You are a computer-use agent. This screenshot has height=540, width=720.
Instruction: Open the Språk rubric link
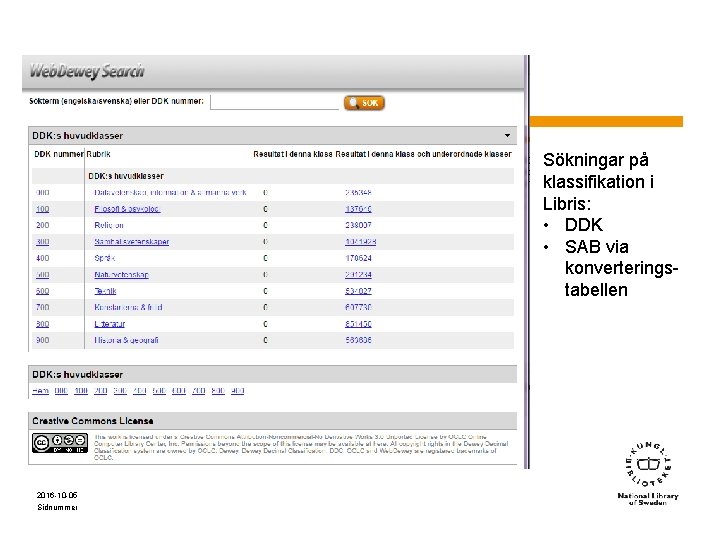[104, 258]
